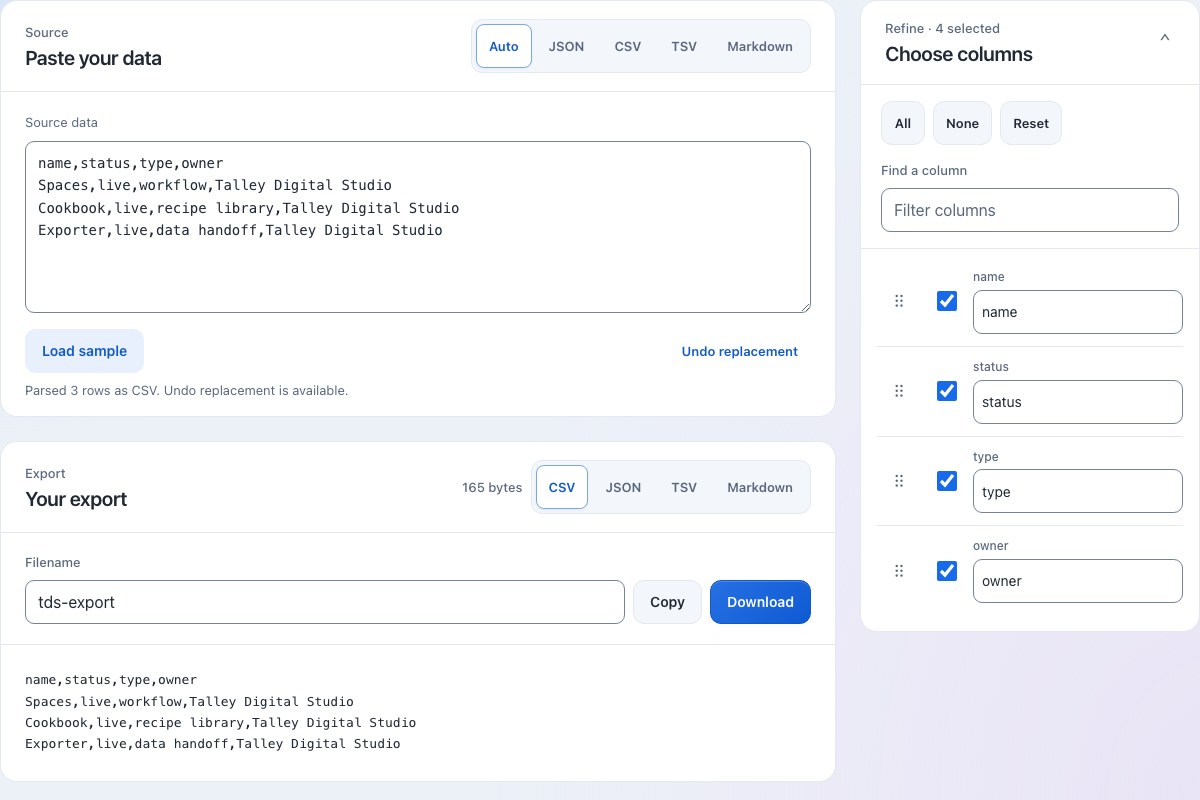Select JSON source format

(x=566, y=46)
